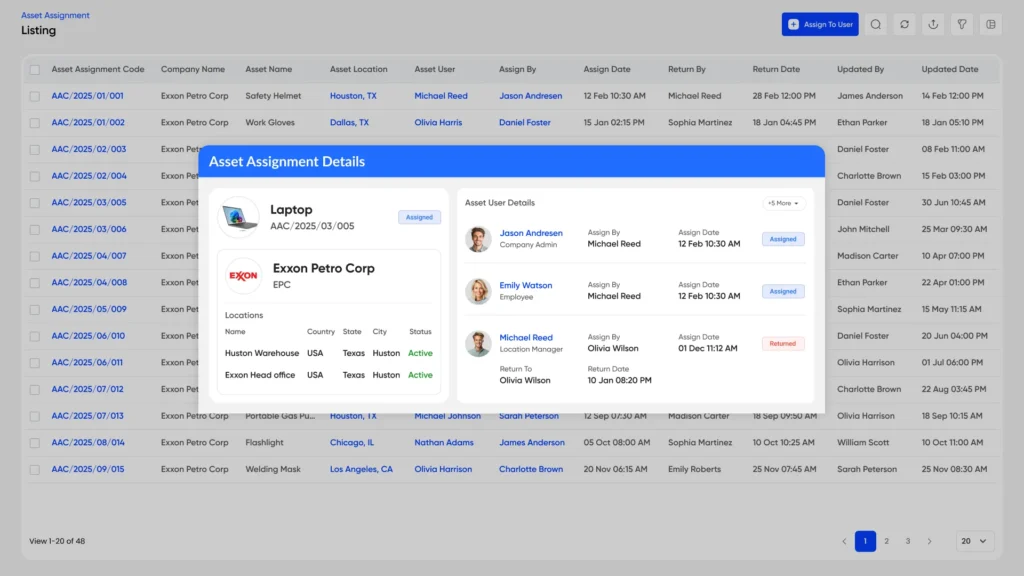Screen dimensions: 1024x576
Task: Sort by the Asset Assignment Code column header
Action: (x=98, y=70)
